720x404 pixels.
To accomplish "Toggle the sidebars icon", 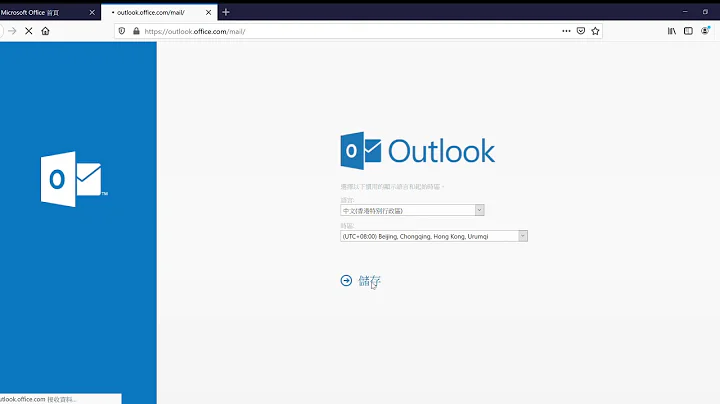I will (x=688, y=31).
